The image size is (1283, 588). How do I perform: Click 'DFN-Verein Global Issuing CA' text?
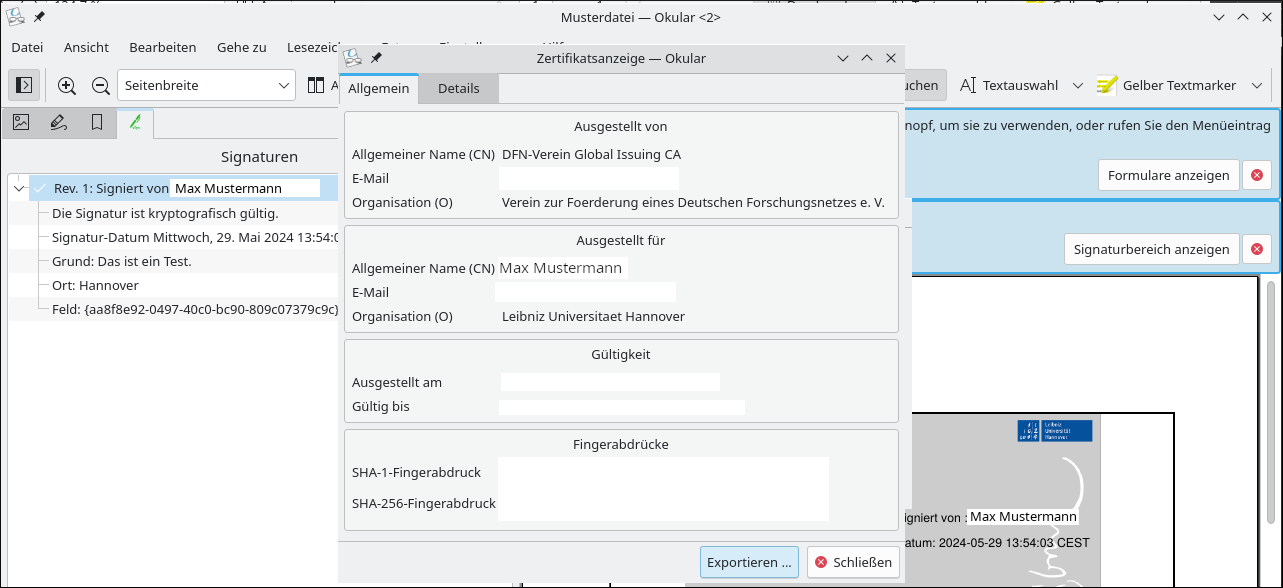point(591,155)
